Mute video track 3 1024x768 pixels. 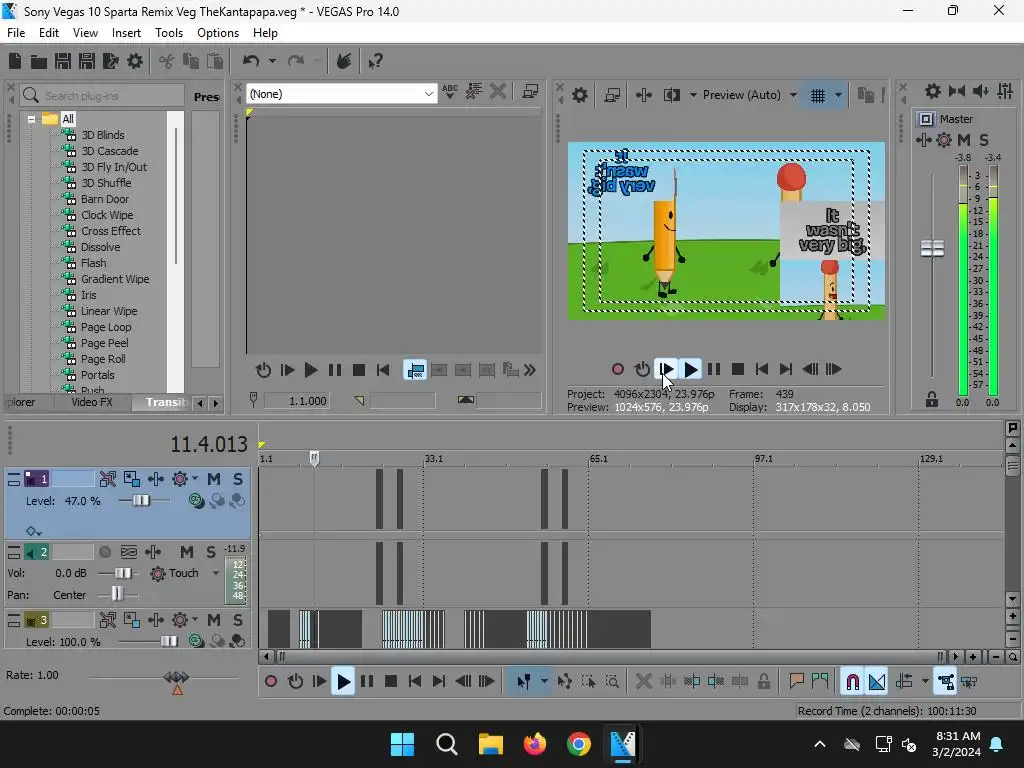214,620
